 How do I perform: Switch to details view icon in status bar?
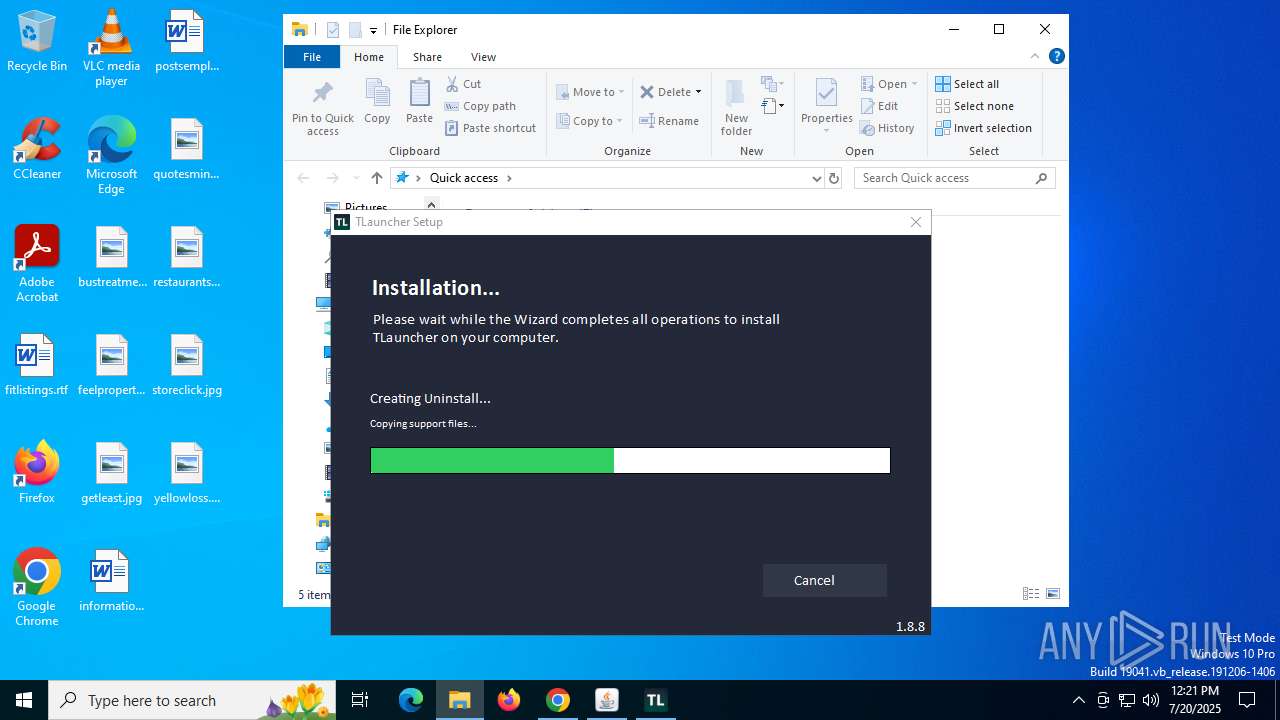pyautogui.click(x=1031, y=594)
